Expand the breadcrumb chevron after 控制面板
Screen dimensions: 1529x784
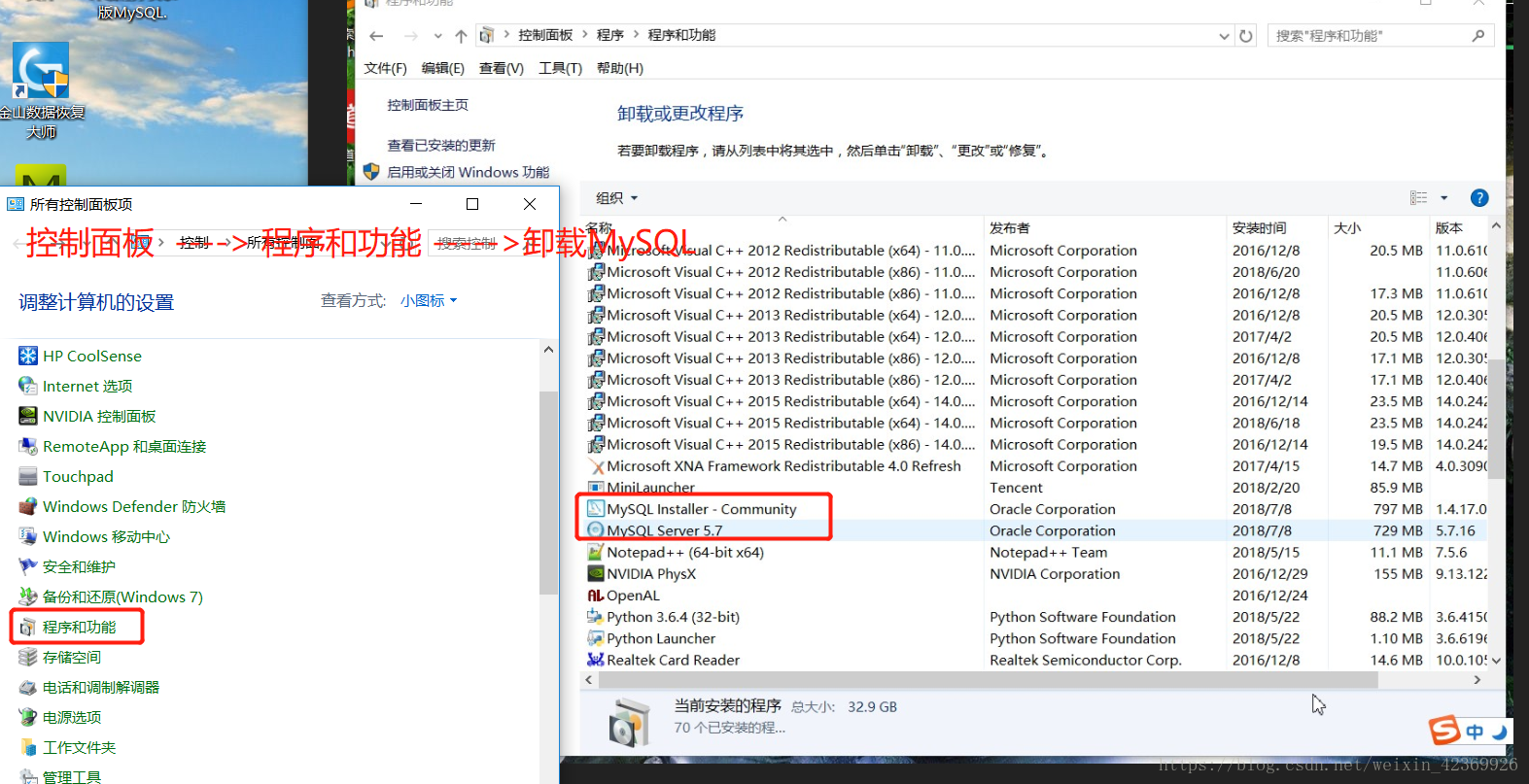click(585, 34)
